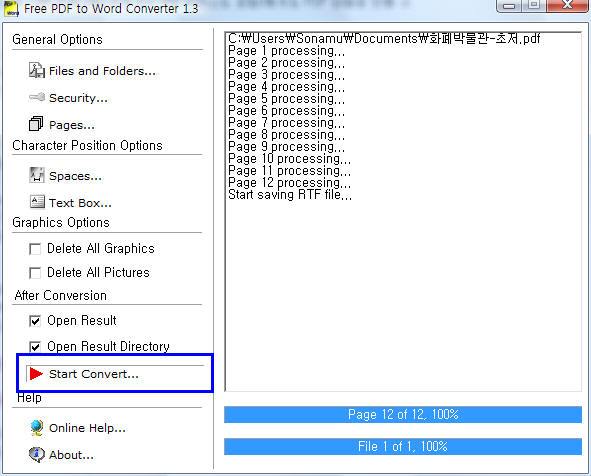This screenshot has width=591, height=476.
Task: Uncheck Open Result Directory checkbox
Action: coord(35,346)
